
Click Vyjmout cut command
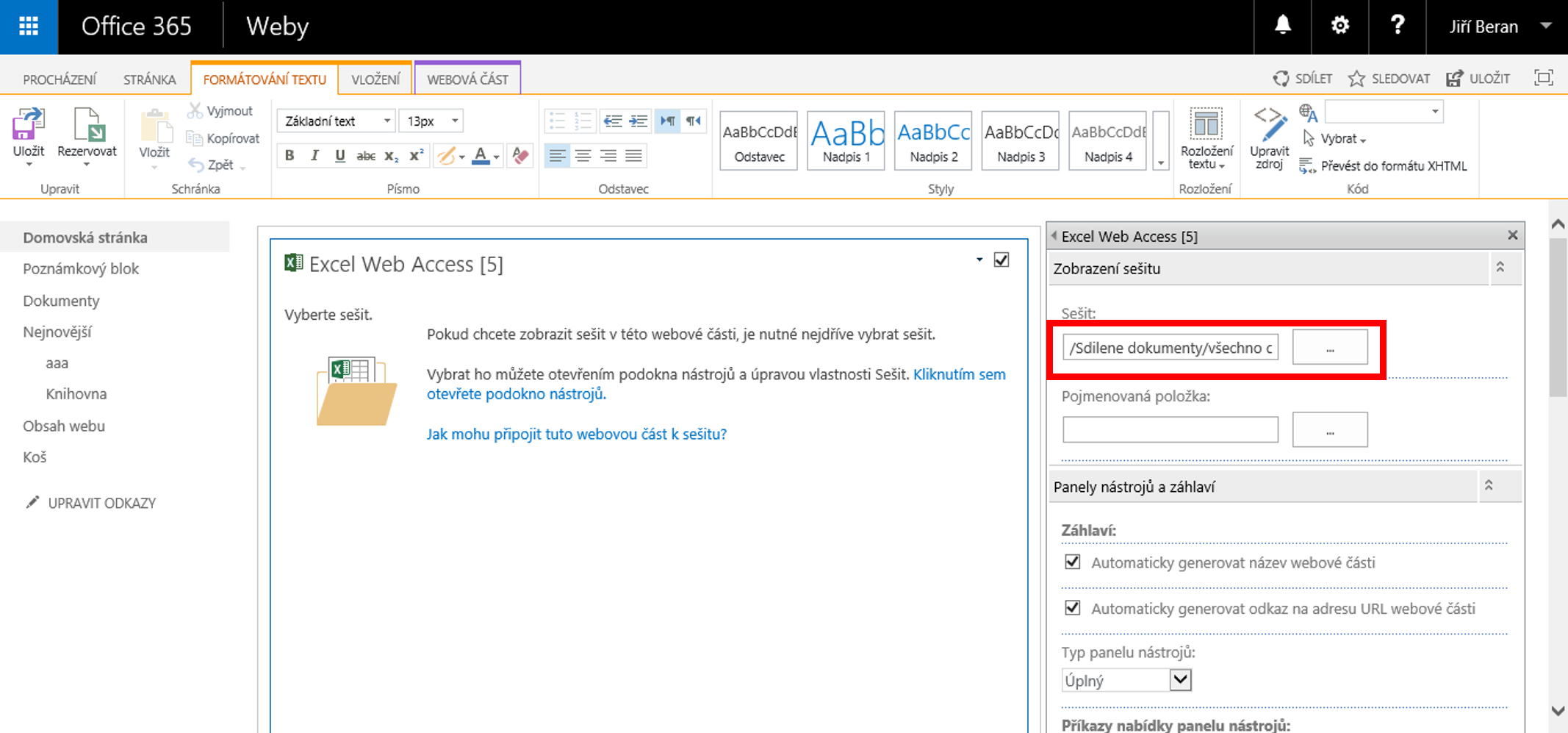pos(220,111)
